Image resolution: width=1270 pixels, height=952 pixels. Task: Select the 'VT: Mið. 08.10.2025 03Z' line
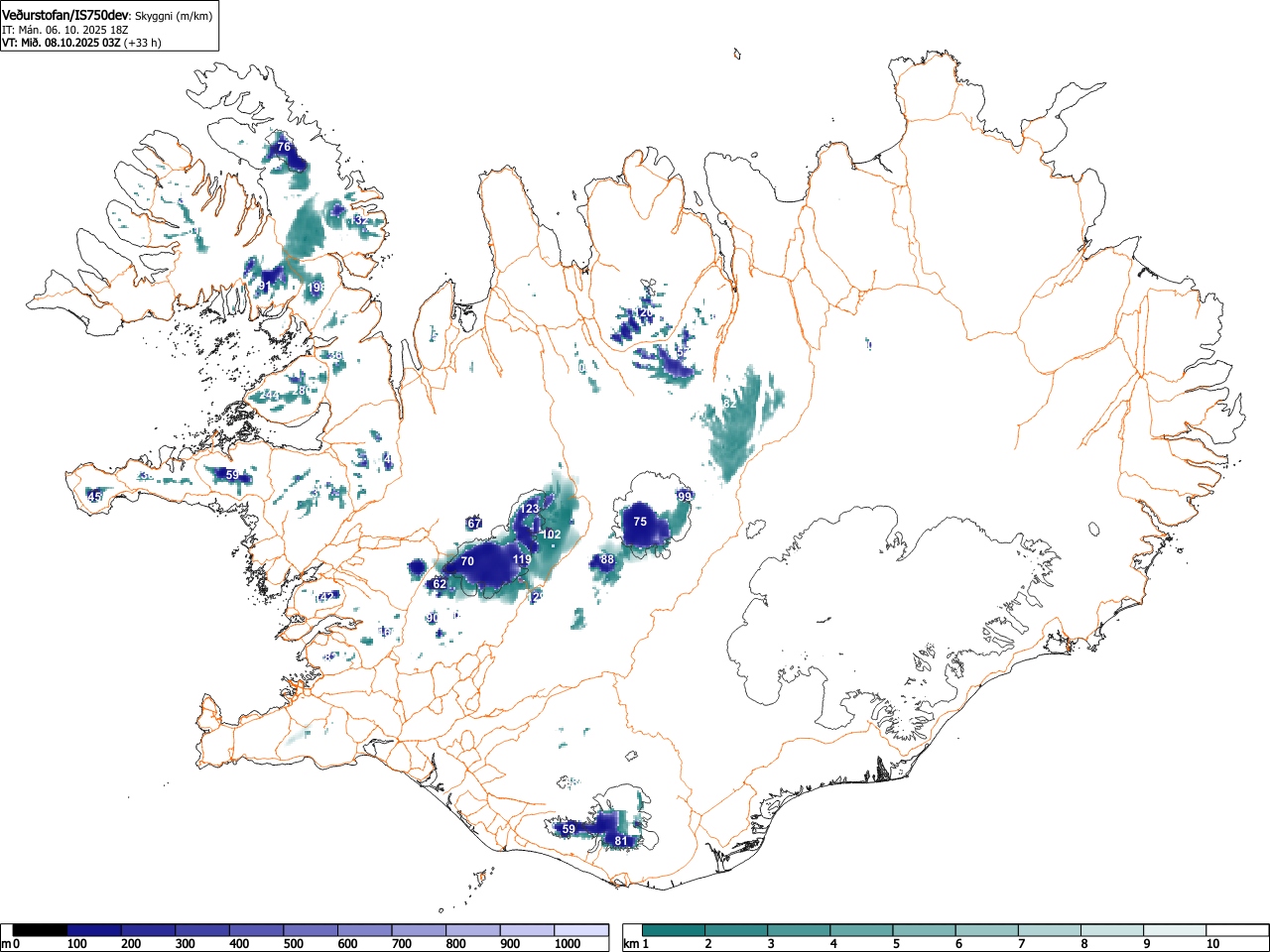click(x=62, y=43)
